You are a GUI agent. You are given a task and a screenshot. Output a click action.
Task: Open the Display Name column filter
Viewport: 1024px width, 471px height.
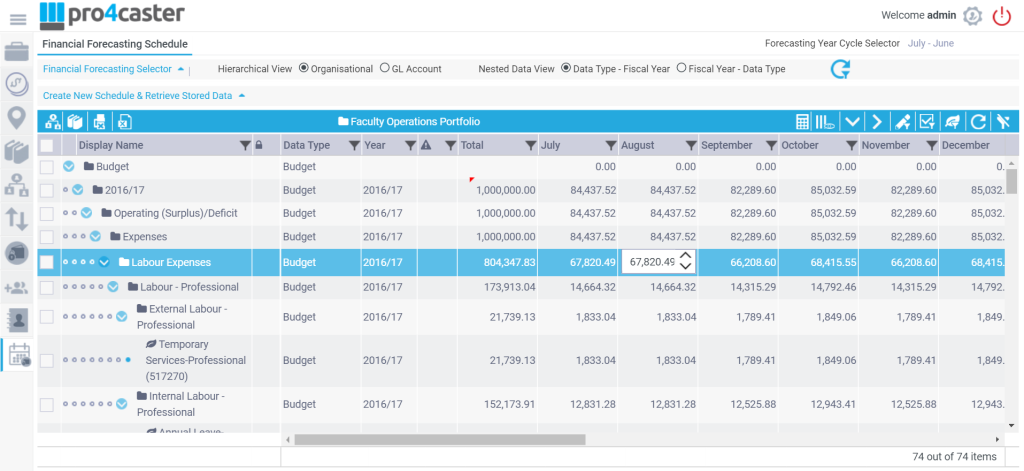coord(245,146)
